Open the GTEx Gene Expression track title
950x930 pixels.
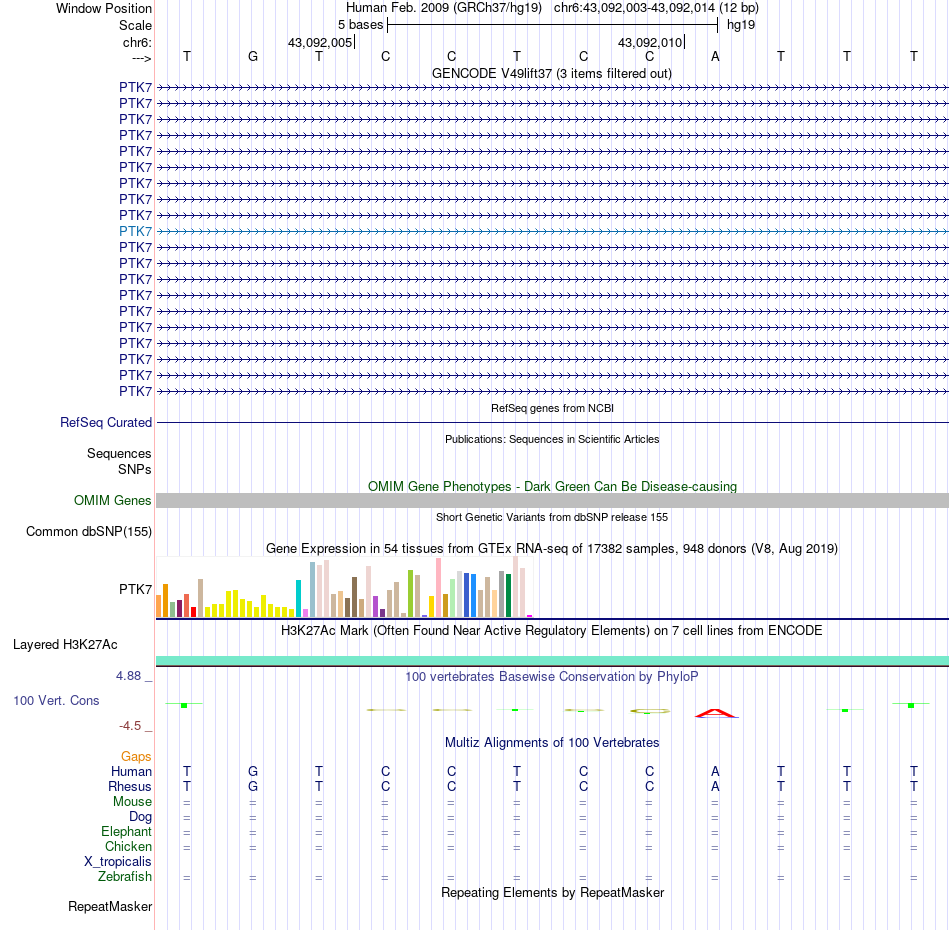click(x=552, y=548)
